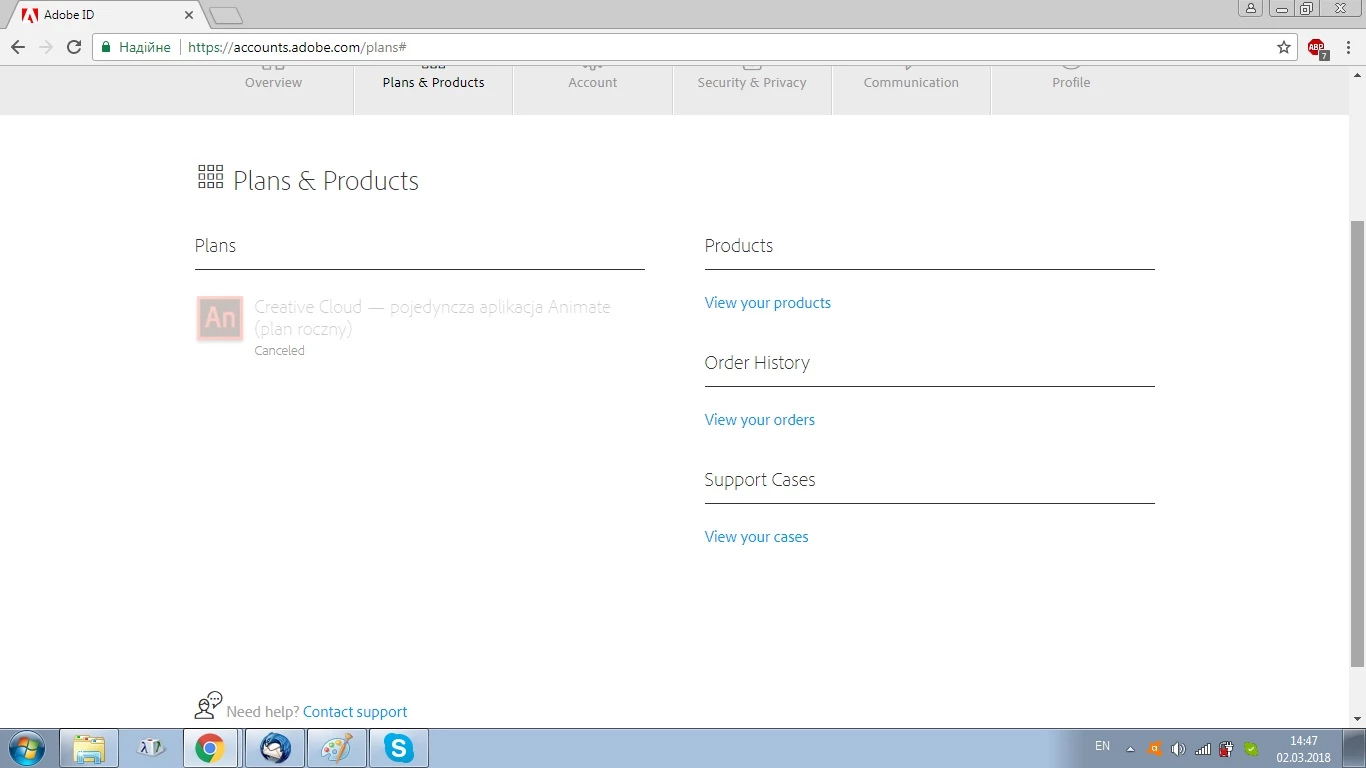Viewport: 1366px width, 768px height.
Task: Click the taskbar clock showing 14:47
Action: 1303,749
